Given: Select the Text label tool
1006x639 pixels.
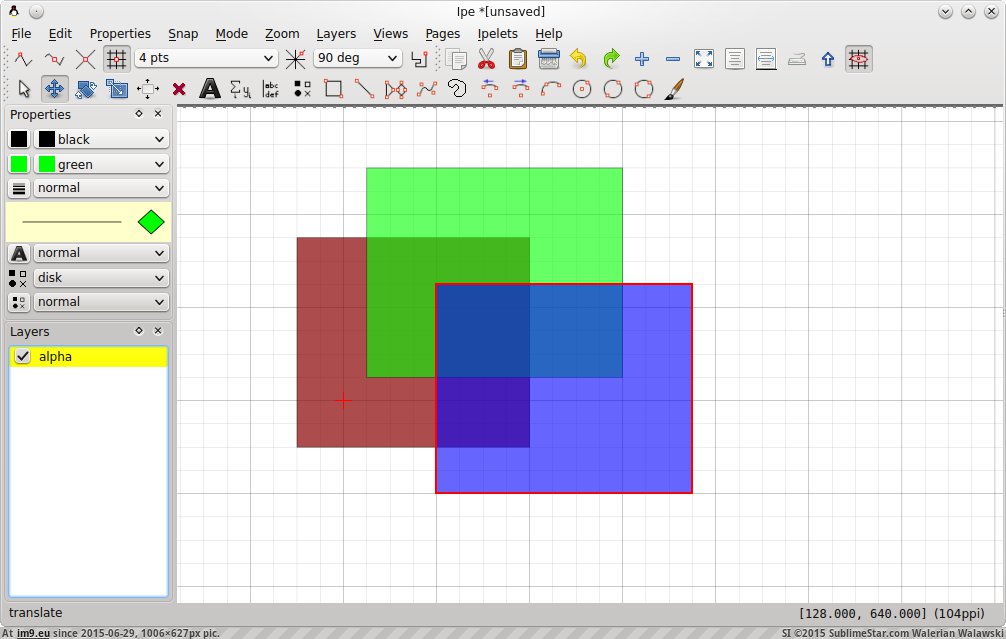Looking at the screenshot, I should click(209, 89).
